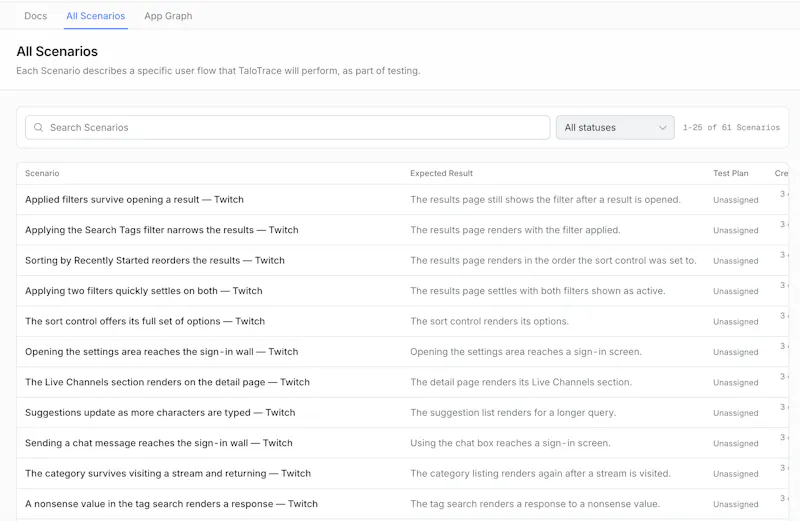
Task: Open the Docs tab
Action: coord(35,16)
